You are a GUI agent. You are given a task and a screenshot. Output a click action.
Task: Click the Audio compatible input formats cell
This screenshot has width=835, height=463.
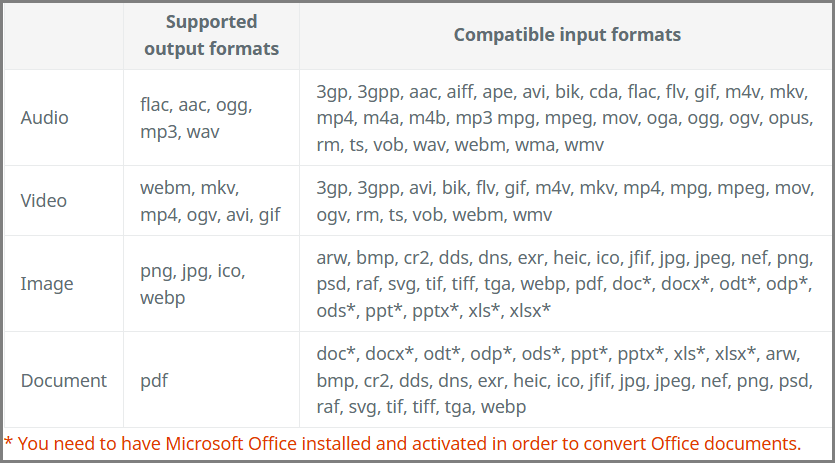point(566,118)
